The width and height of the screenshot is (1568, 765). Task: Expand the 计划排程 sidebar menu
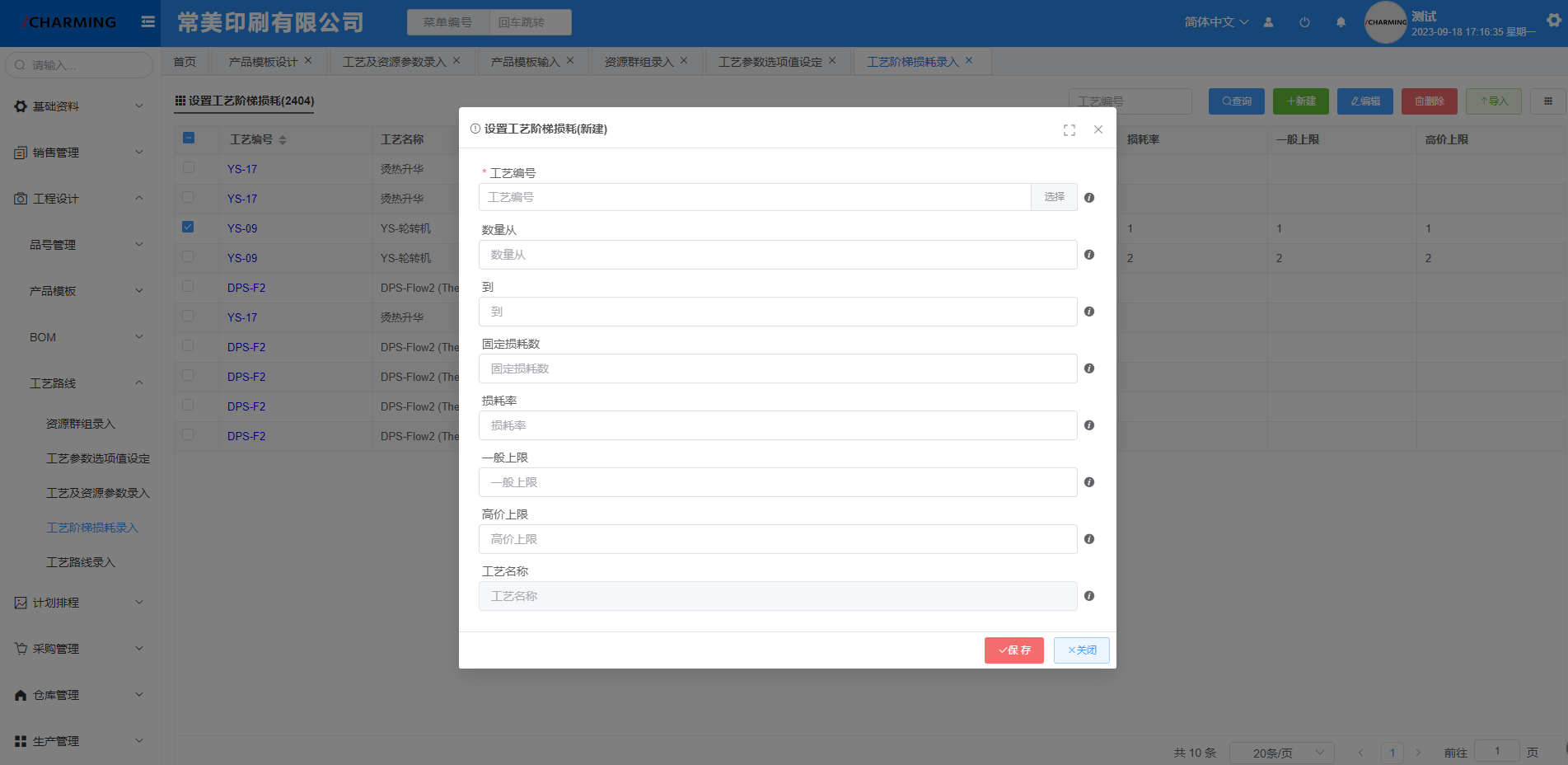[x=80, y=603]
